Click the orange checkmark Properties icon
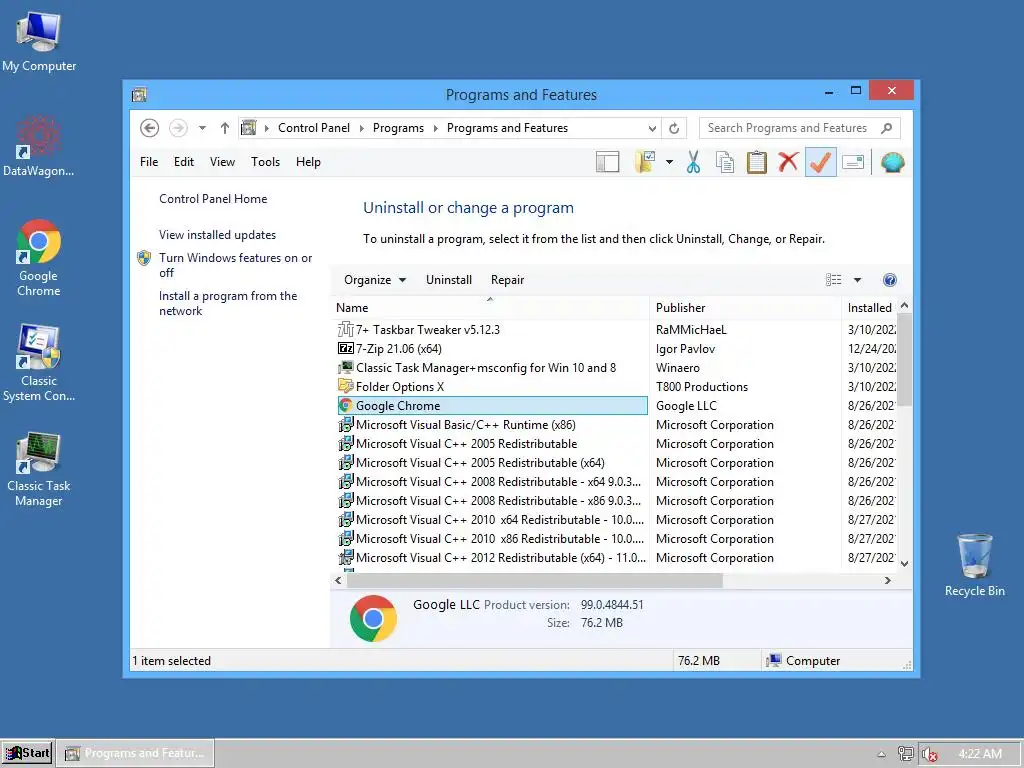 pos(820,162)
